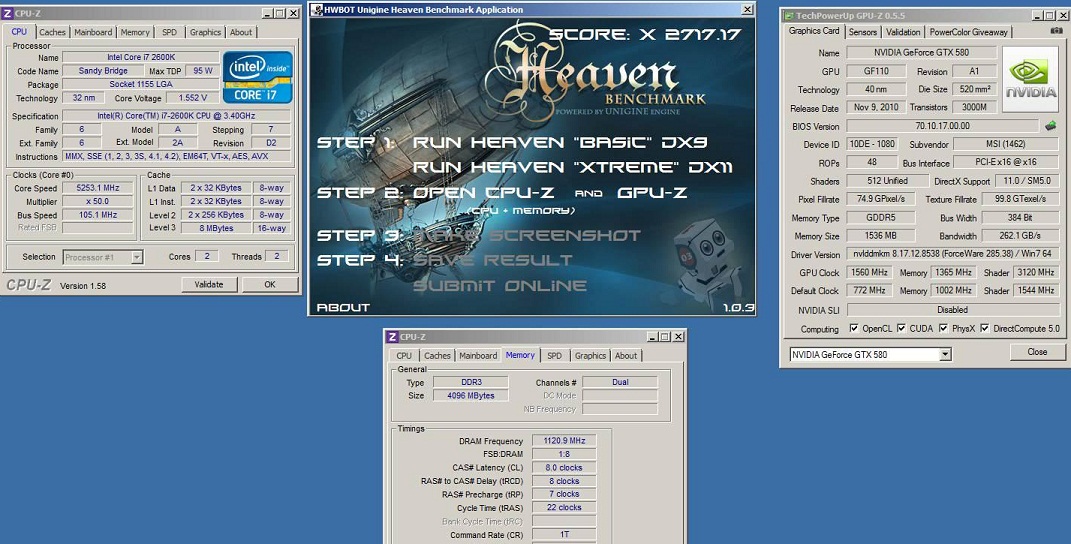Click the NVIDIA logo in GPU-Z

[1029, 78]
